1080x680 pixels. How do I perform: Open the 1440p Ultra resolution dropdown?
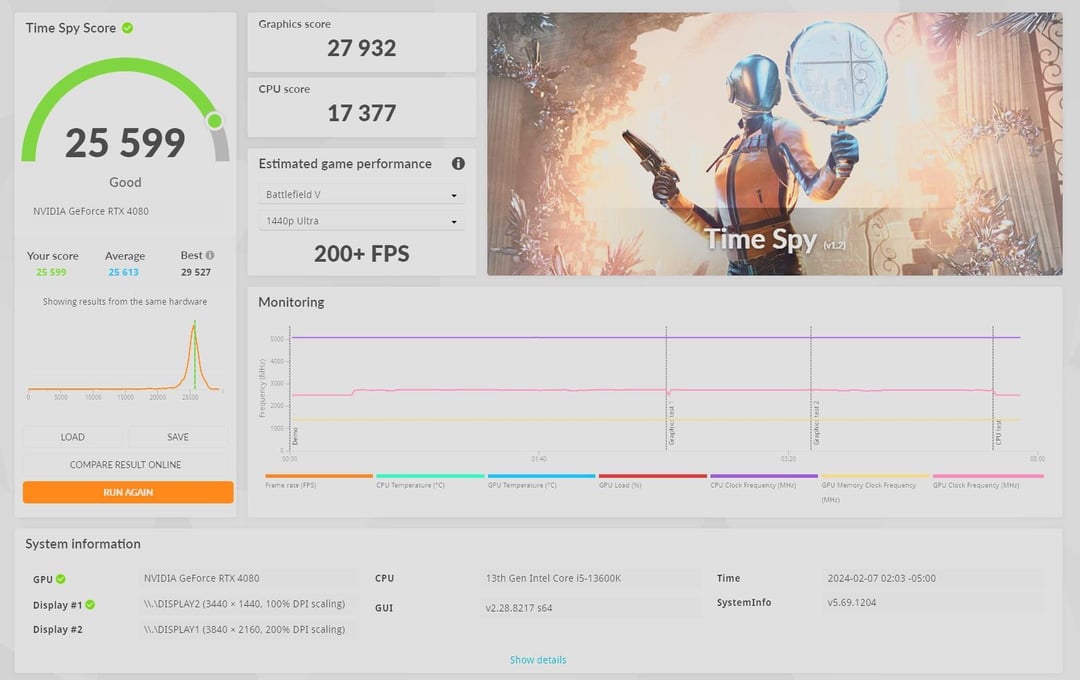pyautogui.click(x=362, y=220)
